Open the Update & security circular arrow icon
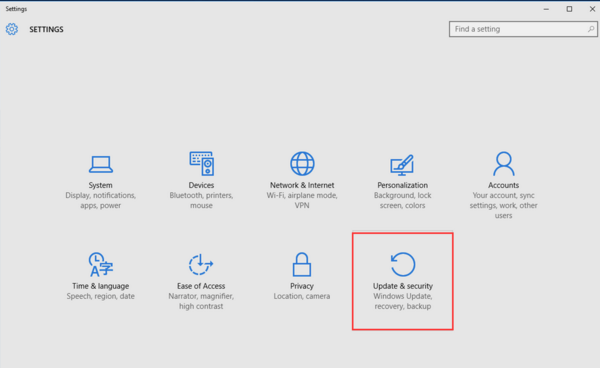This screenshot has height=368, width=600. pos(403,264)
